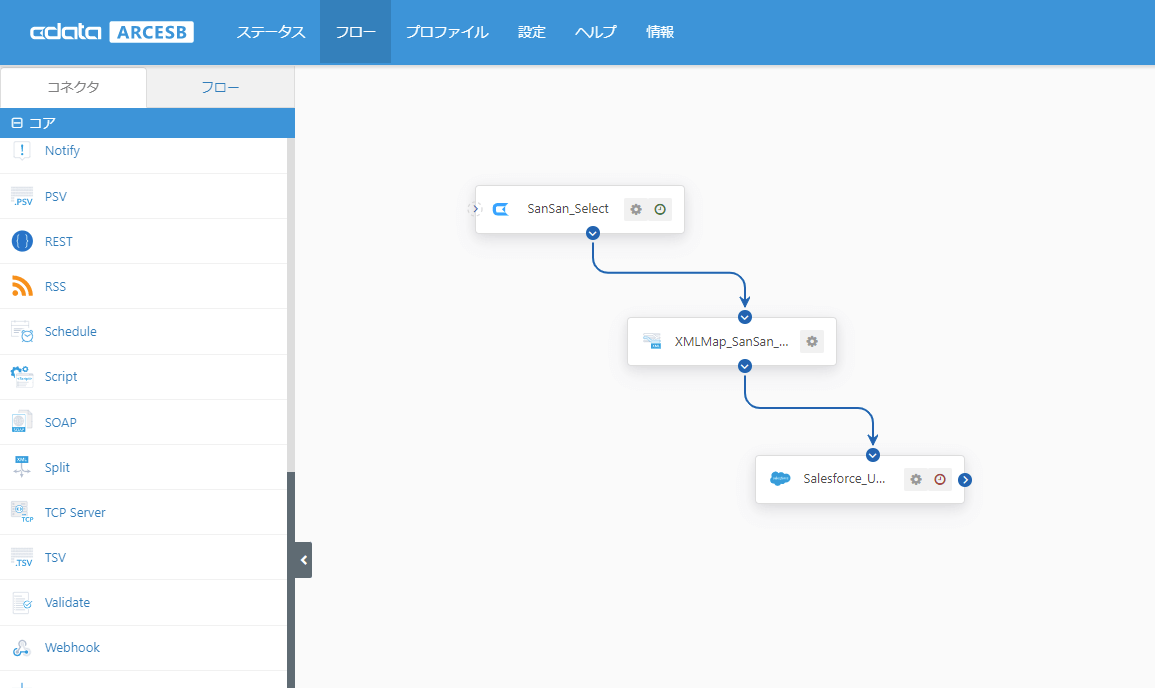Click the Script label in list
The image size is (1155, 688).
click(60, 376)
